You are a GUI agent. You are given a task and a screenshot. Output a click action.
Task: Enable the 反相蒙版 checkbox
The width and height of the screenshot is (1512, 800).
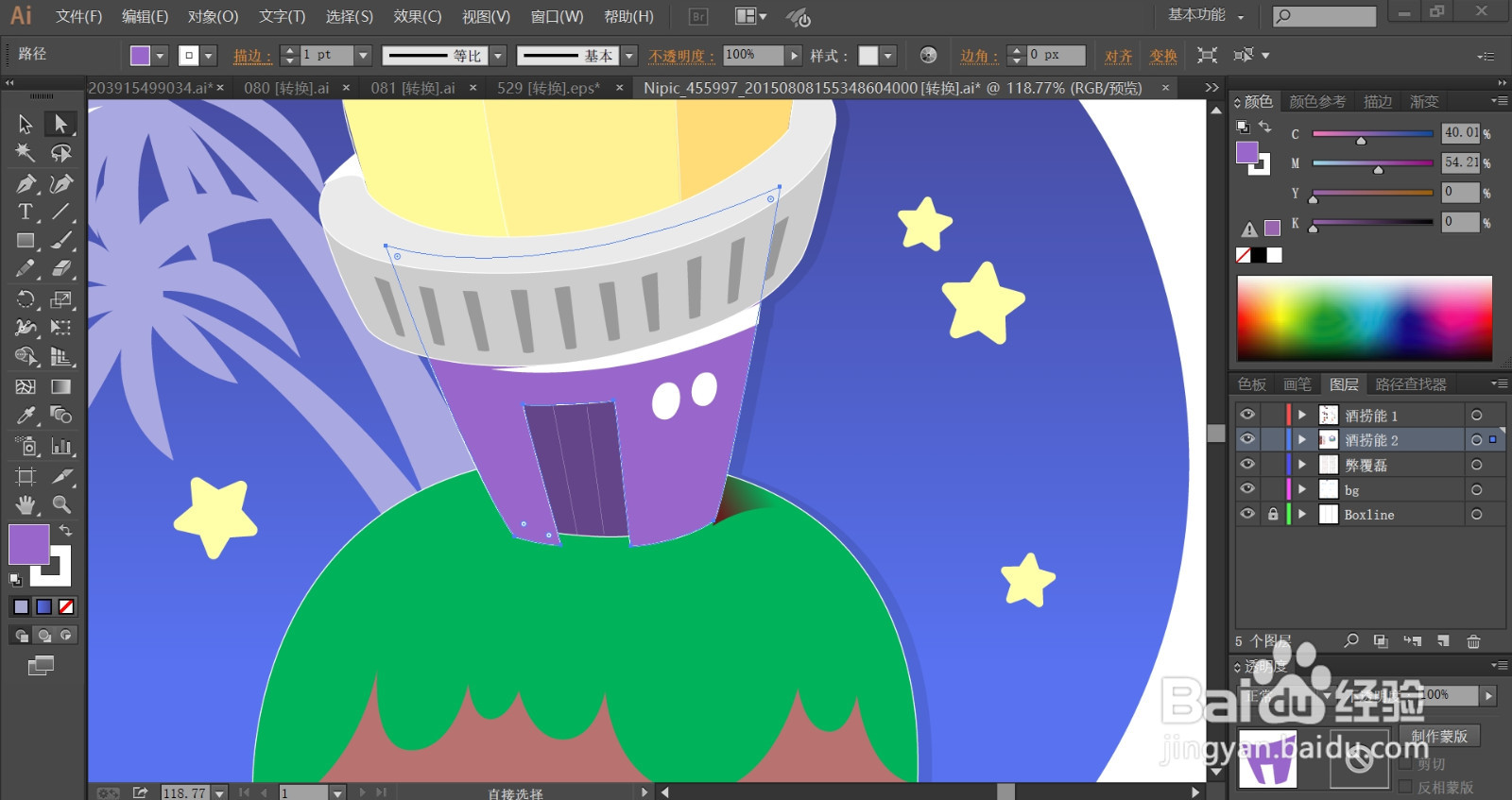point(1405,787)
